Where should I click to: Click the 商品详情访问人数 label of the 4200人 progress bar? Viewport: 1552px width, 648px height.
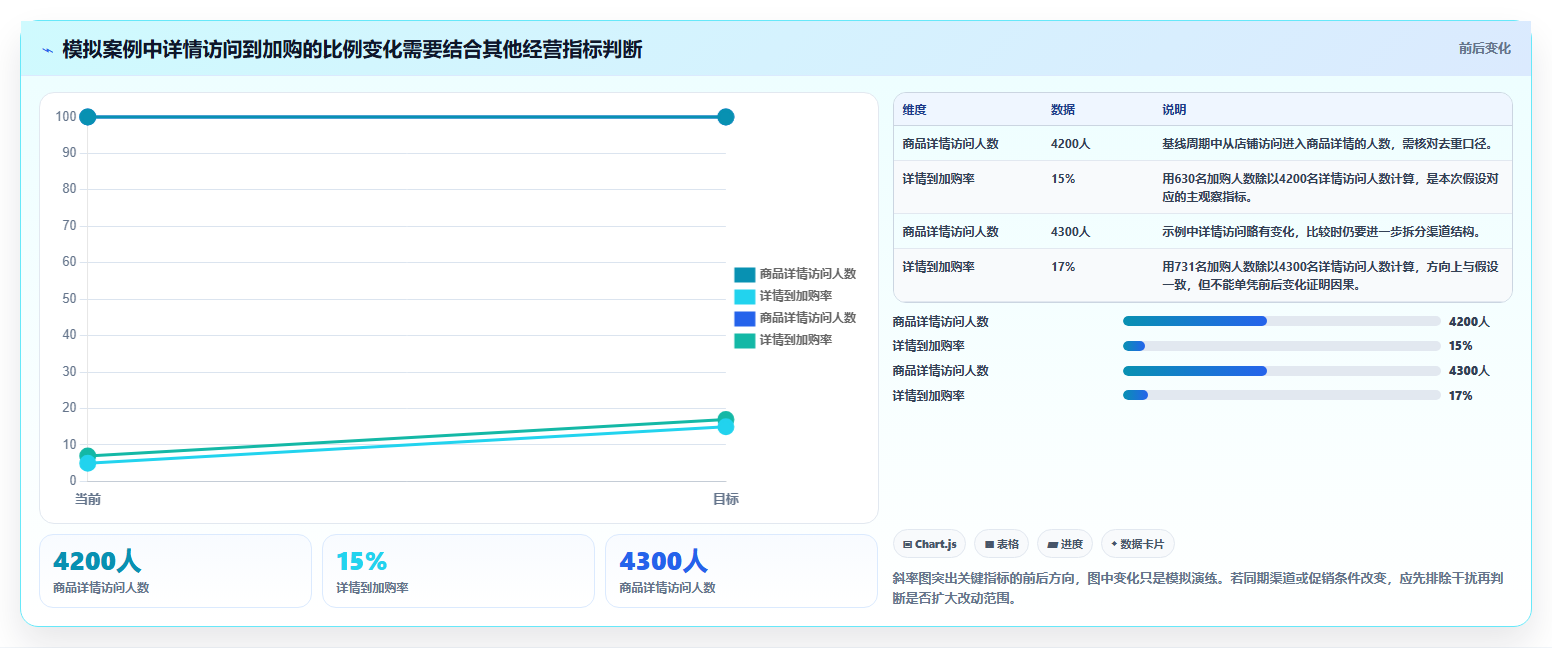pyautogui.click(x=940, y=321)
